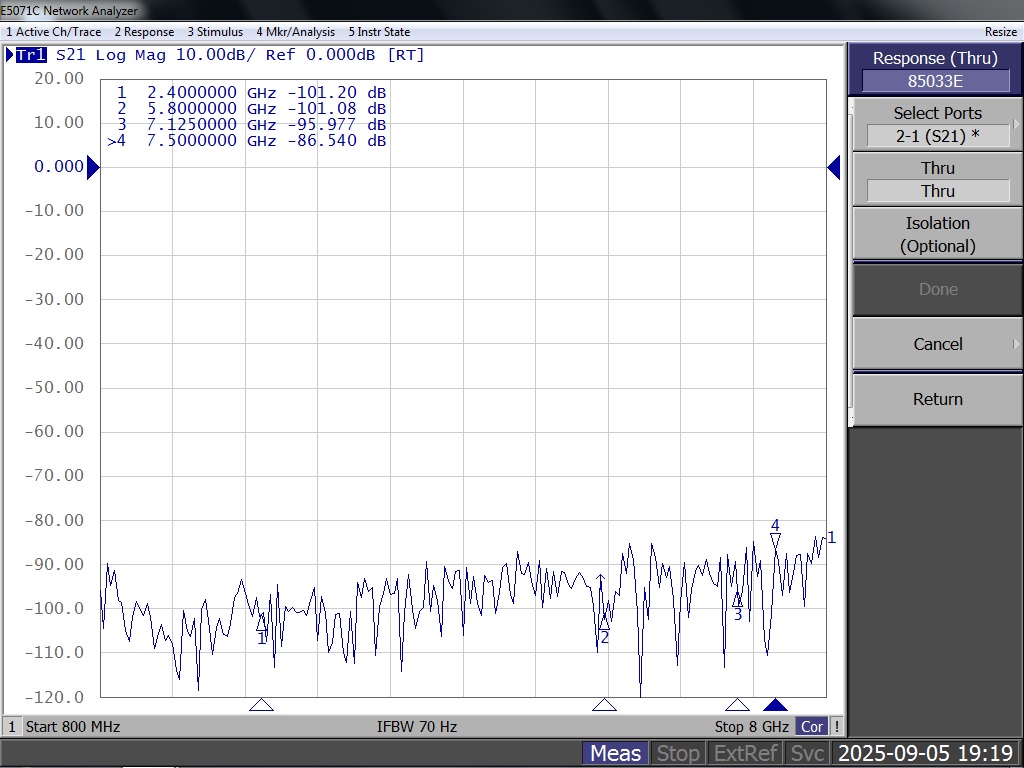Click the Return softkey
The height and width of the screenshot is (768, 1024).
tap(937, 399)
